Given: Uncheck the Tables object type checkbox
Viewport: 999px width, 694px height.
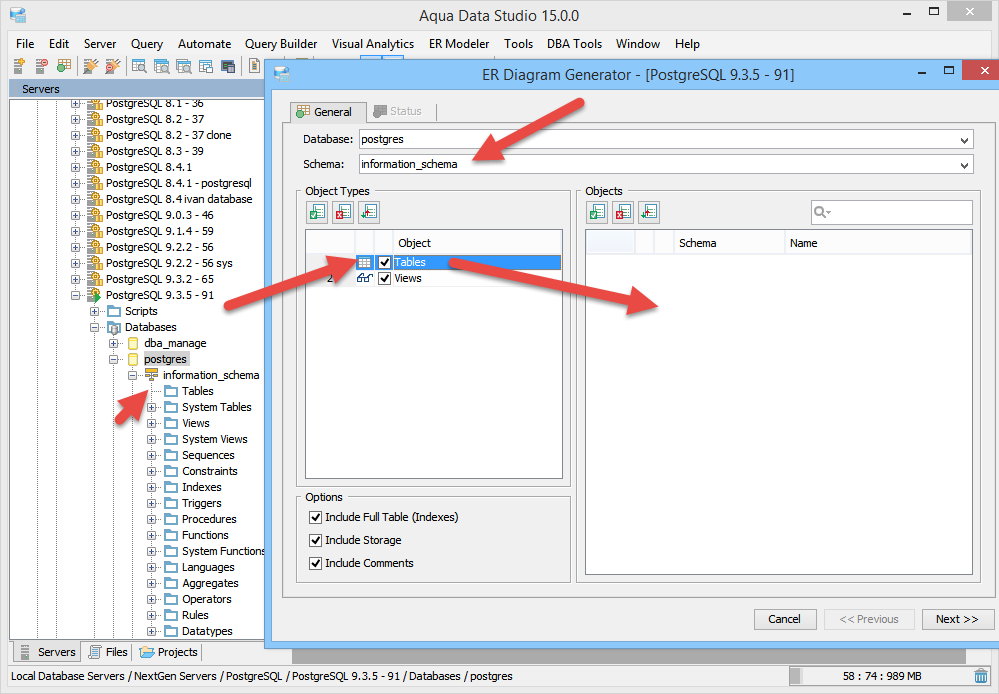Looking at the screenshot, I should point(384,263).
